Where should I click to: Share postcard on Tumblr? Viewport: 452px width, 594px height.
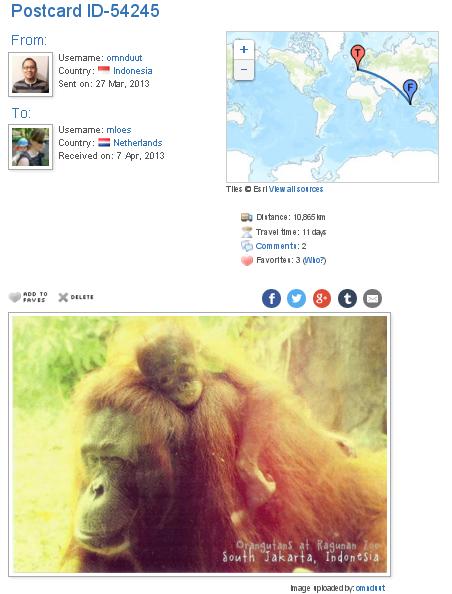tap(347, 299)
